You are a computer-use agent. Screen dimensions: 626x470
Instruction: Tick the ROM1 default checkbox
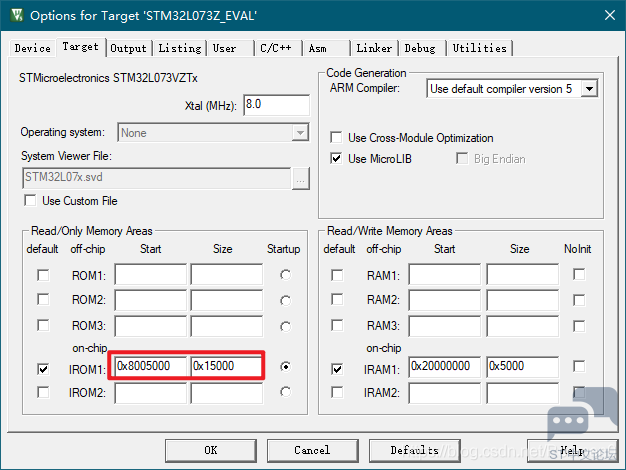43,275
